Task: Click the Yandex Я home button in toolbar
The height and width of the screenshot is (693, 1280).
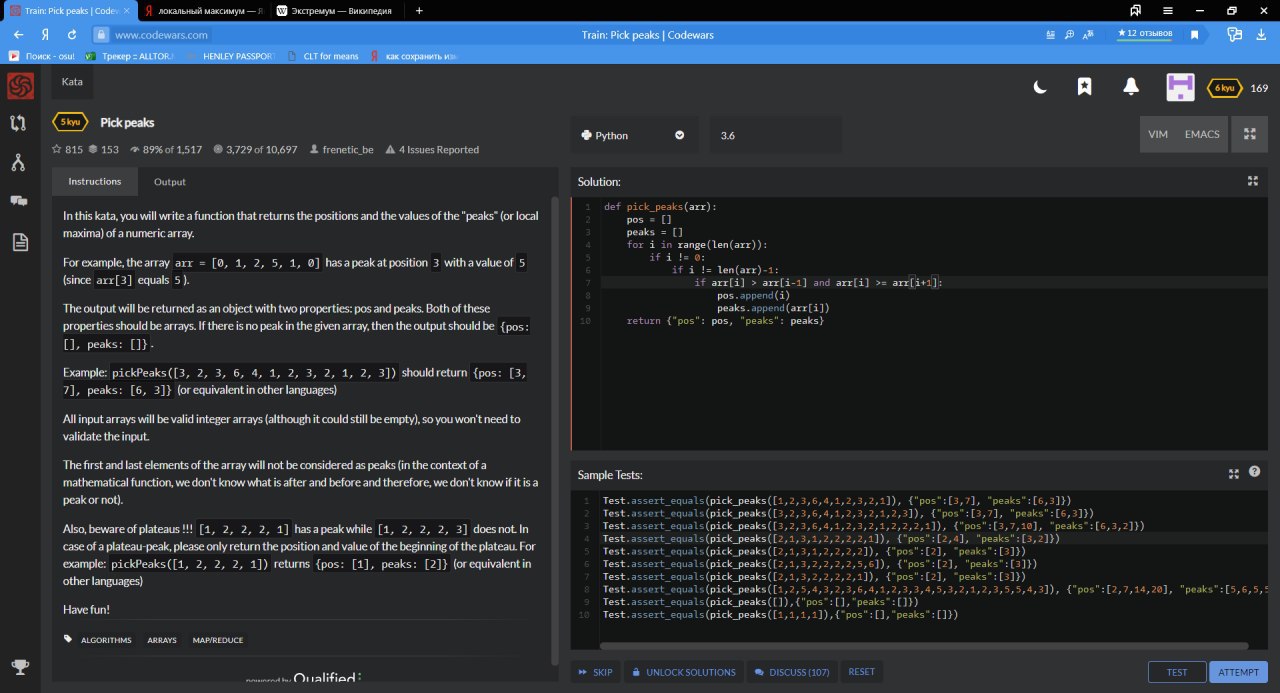Action: point(46,34)
